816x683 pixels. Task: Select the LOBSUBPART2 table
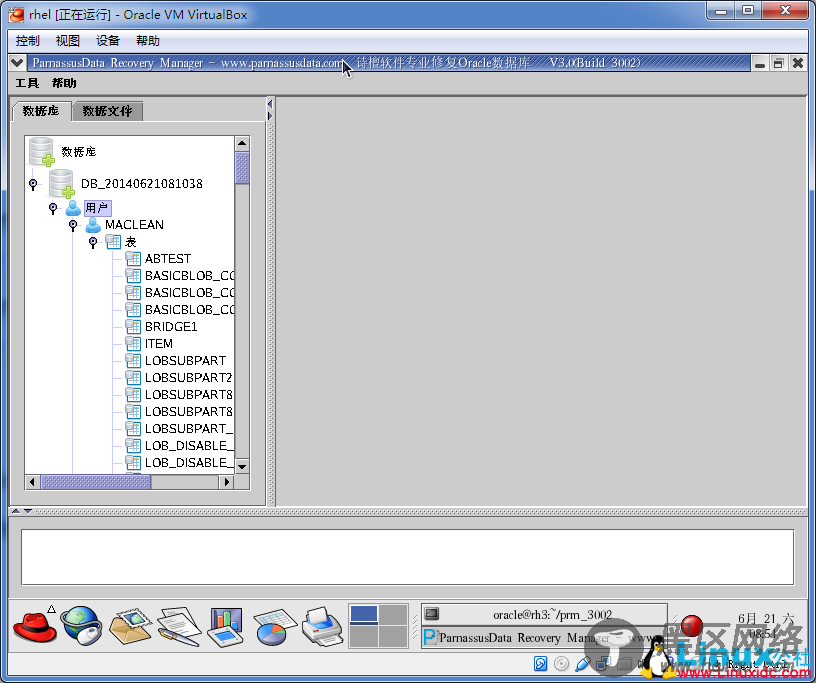tap(188, 377)
